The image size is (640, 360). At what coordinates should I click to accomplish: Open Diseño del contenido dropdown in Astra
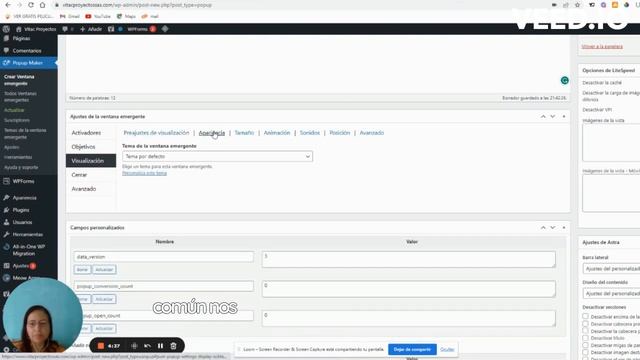(x=611, y=293)
